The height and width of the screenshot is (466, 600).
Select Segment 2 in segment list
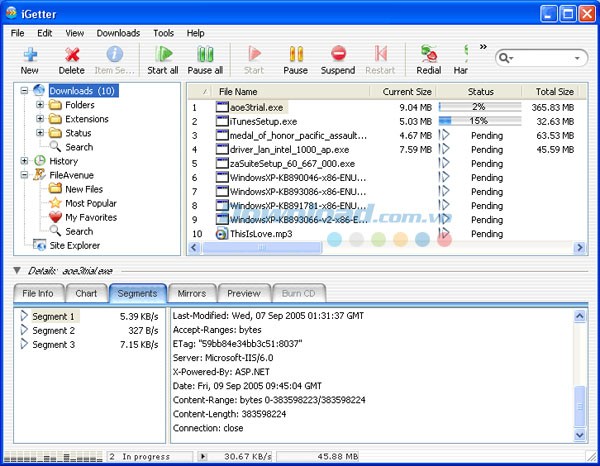(x=53, y=330)
